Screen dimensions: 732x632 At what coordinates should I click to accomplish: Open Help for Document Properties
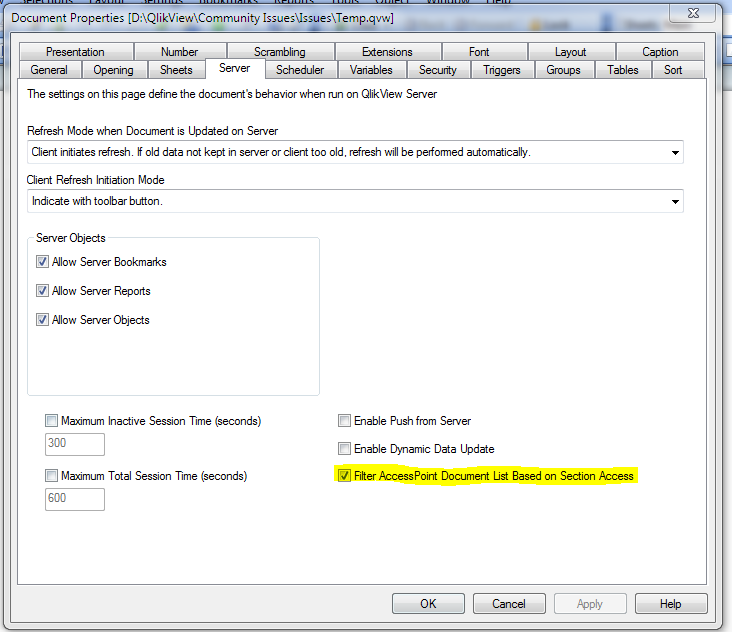point(671,604)
